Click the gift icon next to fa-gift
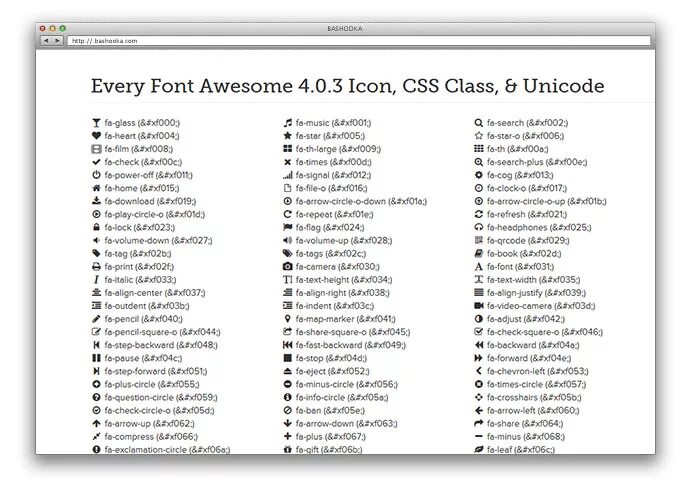The height and width of the screenshot is (486, 690). pyautogui.click(x=287, y=449)
